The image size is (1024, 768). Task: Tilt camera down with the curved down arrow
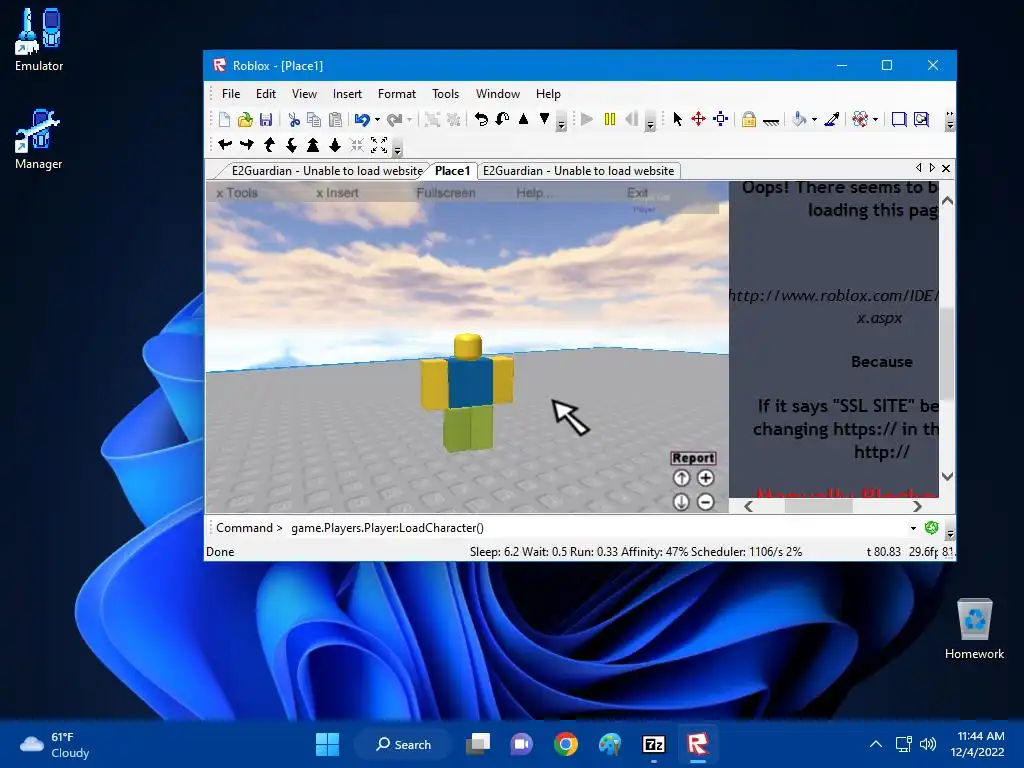tap(291, 144)
